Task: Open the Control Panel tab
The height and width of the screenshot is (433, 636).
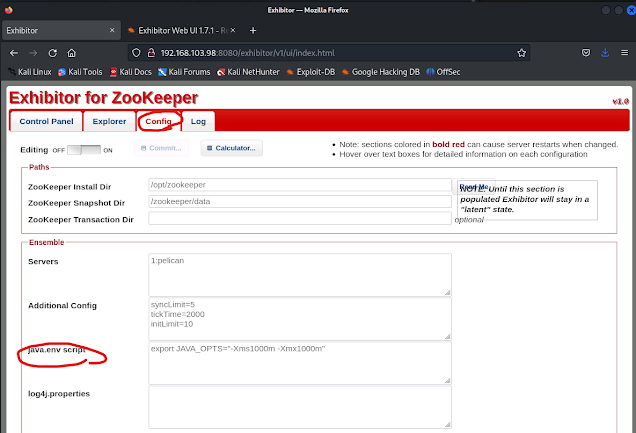Action: tap(46, 121)
